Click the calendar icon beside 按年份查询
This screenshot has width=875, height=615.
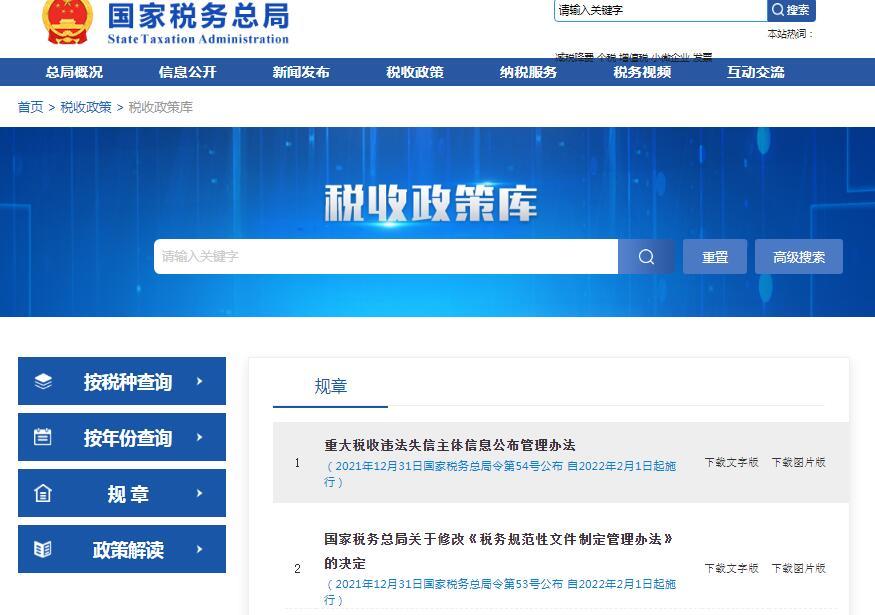pyautogui.click(x=43, y=438)
